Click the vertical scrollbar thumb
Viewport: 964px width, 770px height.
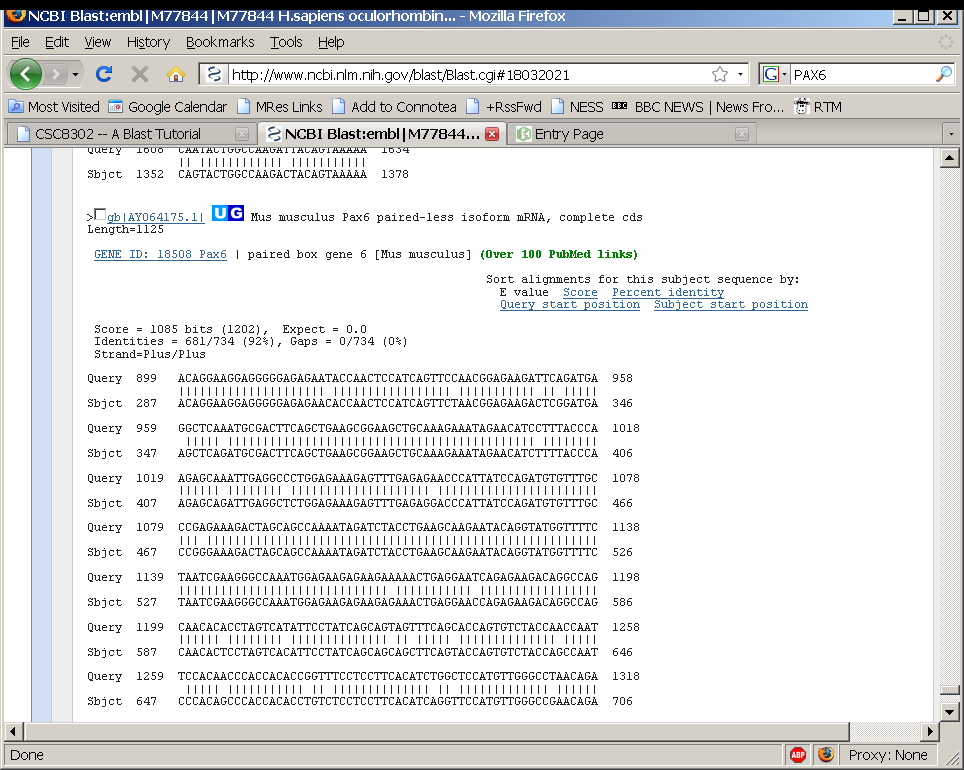tap(950, 691)
